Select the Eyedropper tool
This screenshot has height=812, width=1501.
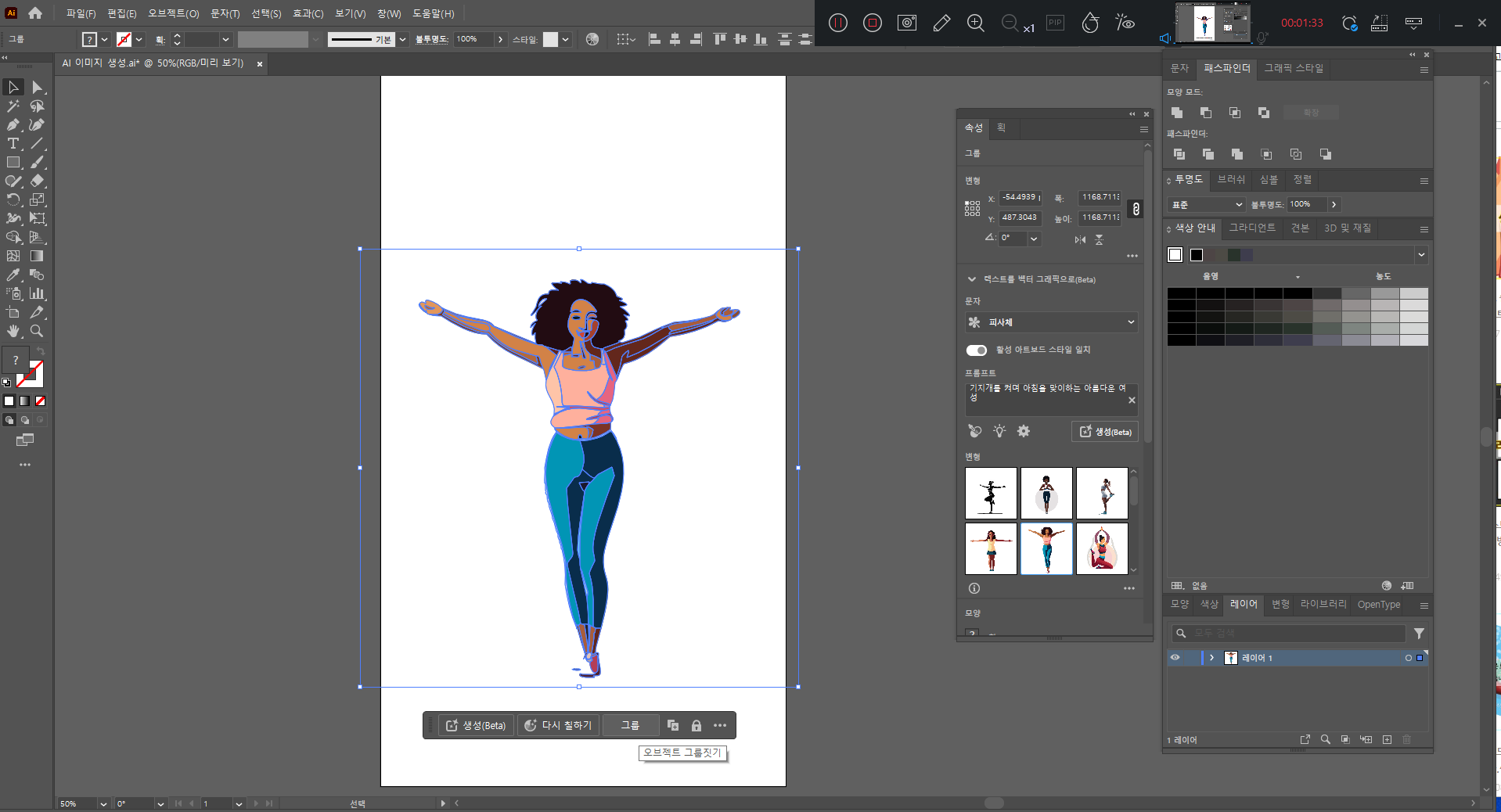13,275
